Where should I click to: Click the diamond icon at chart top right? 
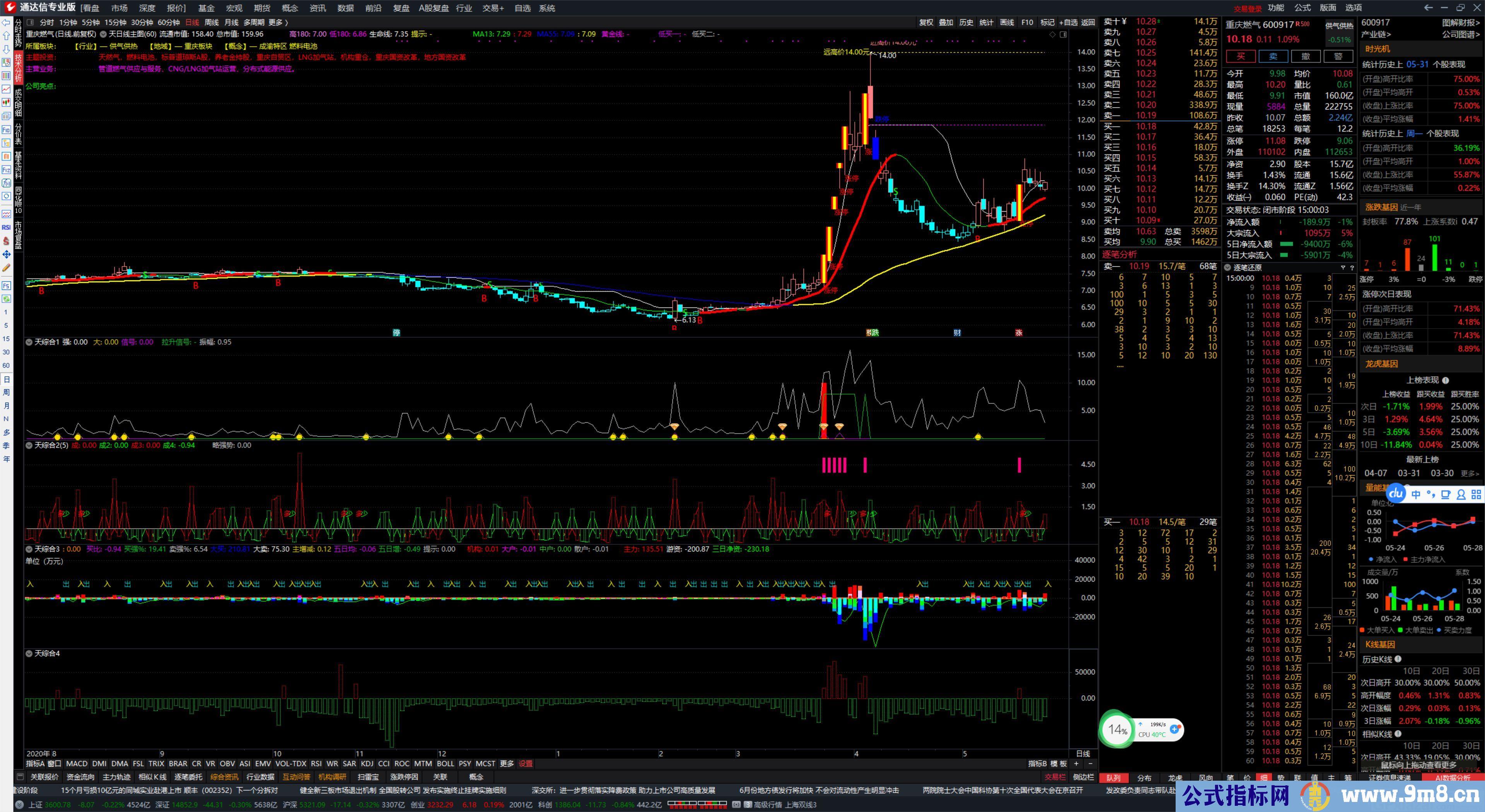(x=1053, y=34)
